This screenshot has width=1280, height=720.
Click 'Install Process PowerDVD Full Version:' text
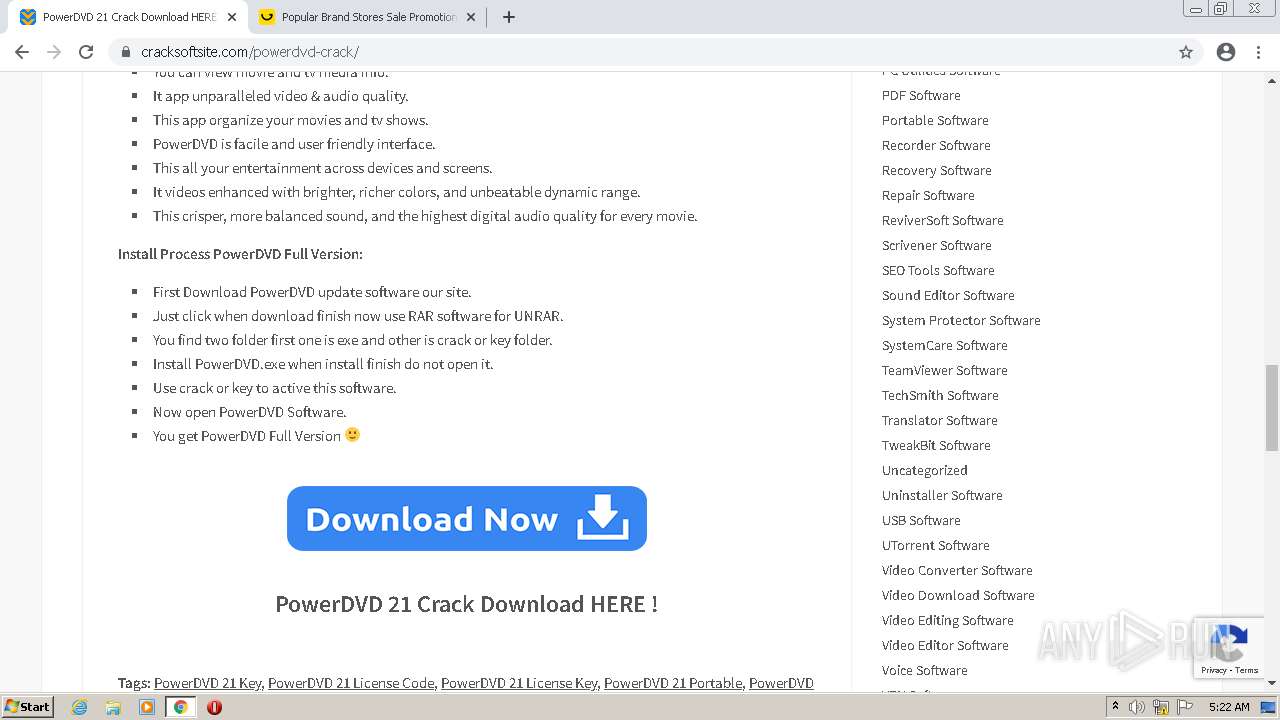pyautogui.click(x=240, y=254)
